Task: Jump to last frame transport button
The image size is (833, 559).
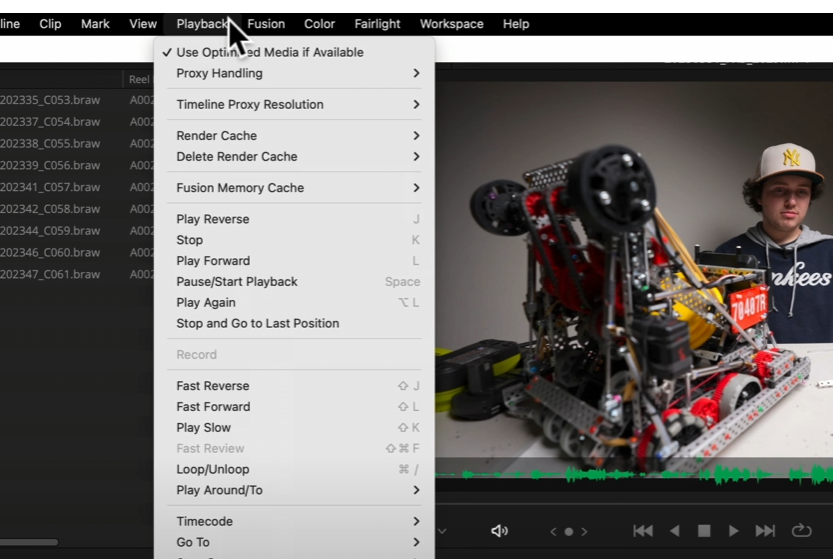Action: coord(765,531)
